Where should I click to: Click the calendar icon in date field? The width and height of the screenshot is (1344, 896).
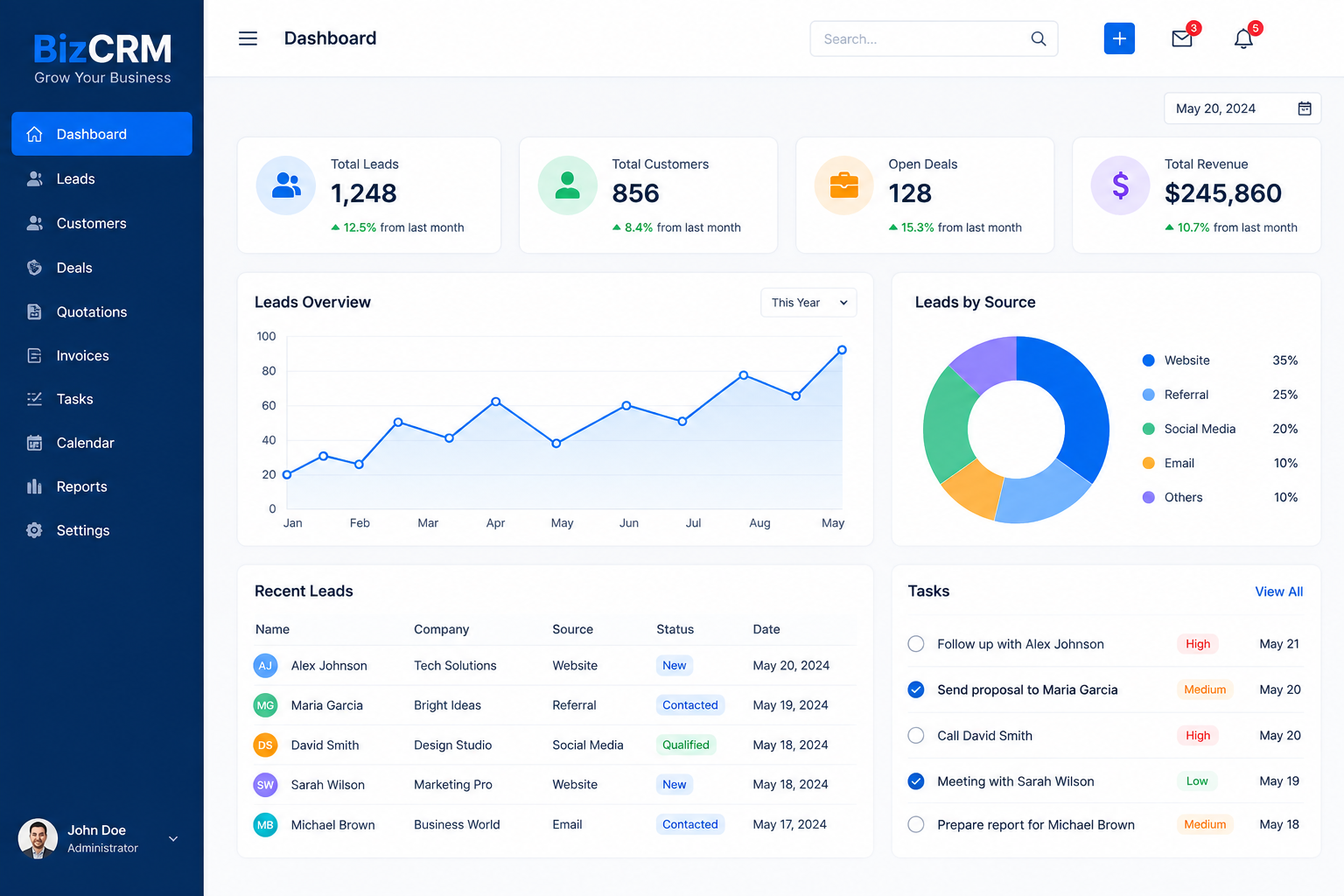click(1305, 108)
